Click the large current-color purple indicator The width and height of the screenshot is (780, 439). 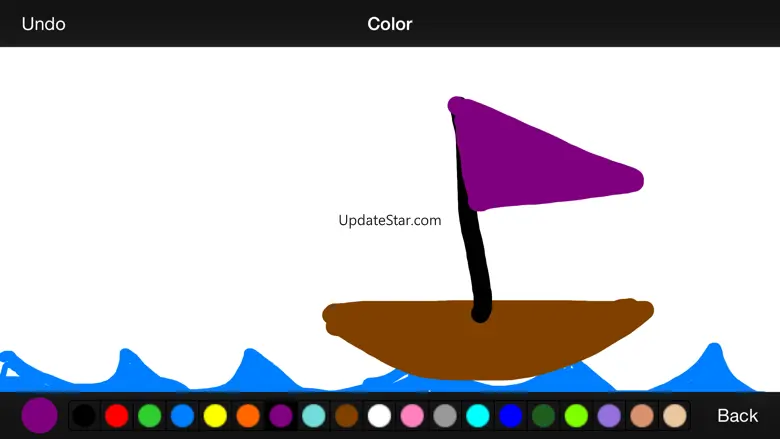(x=39, y=415)
